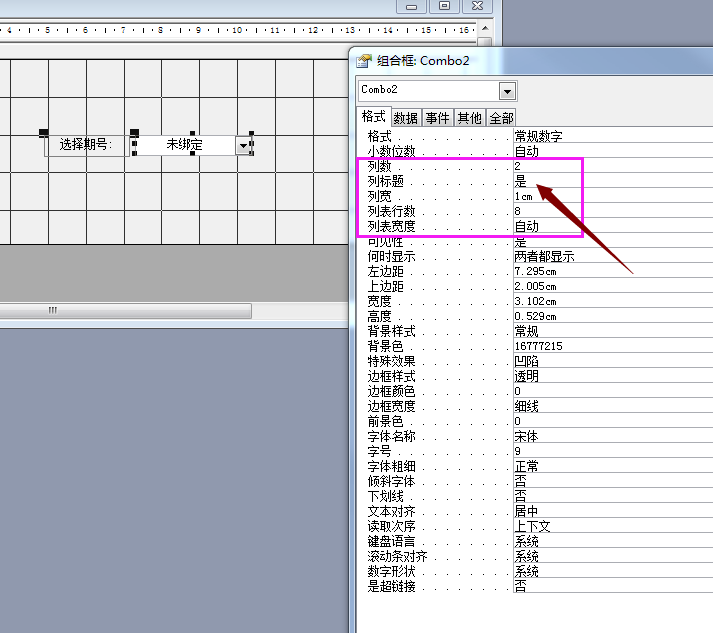Viewport: 713px width, 633px height.
Task: Edit the 滚动条对齐 value 系统
Action: point(613,556)
